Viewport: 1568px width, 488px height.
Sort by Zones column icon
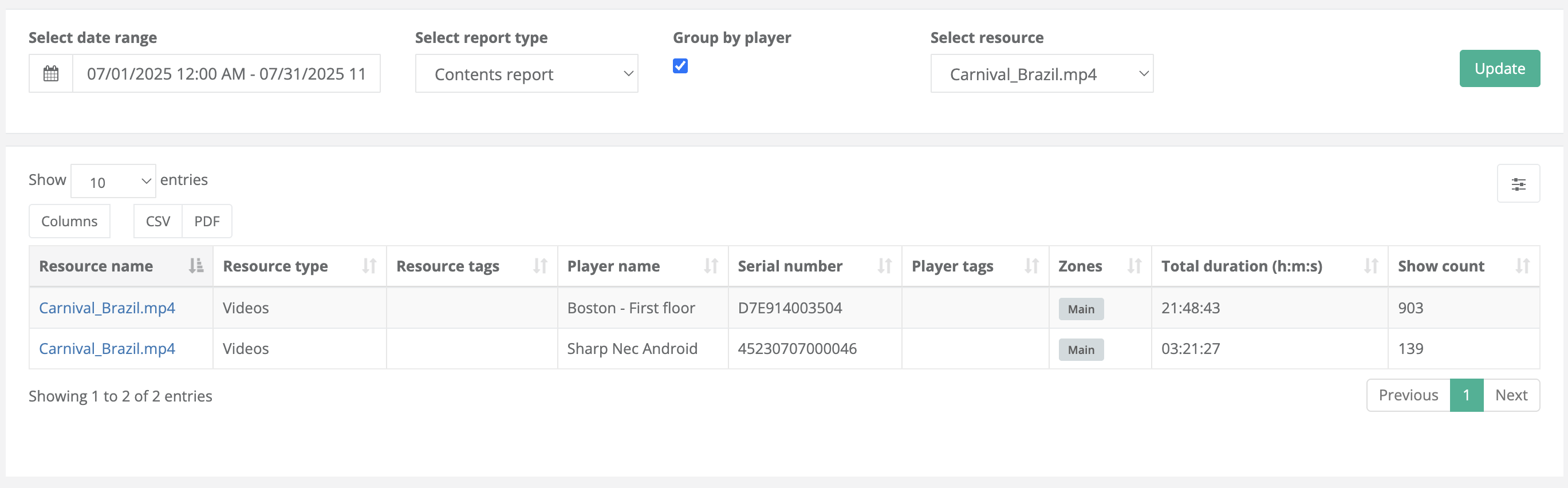pos(1133,266)
